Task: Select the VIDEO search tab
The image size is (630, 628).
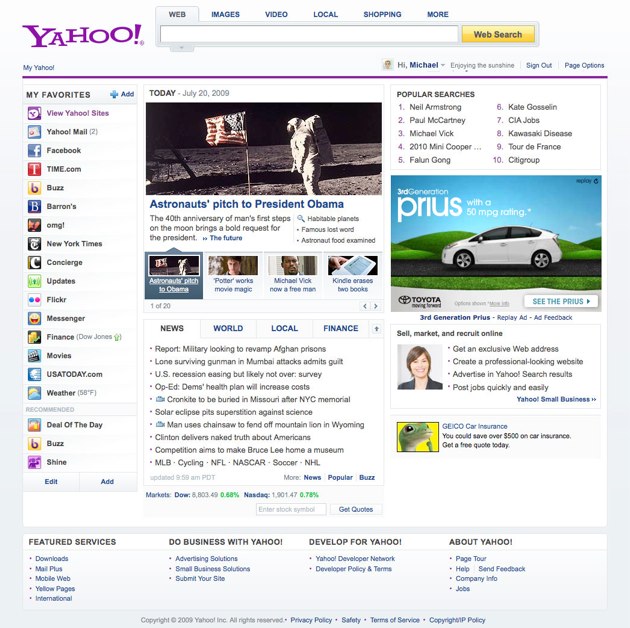Action: pyautogui.click(x=276, y=14)
